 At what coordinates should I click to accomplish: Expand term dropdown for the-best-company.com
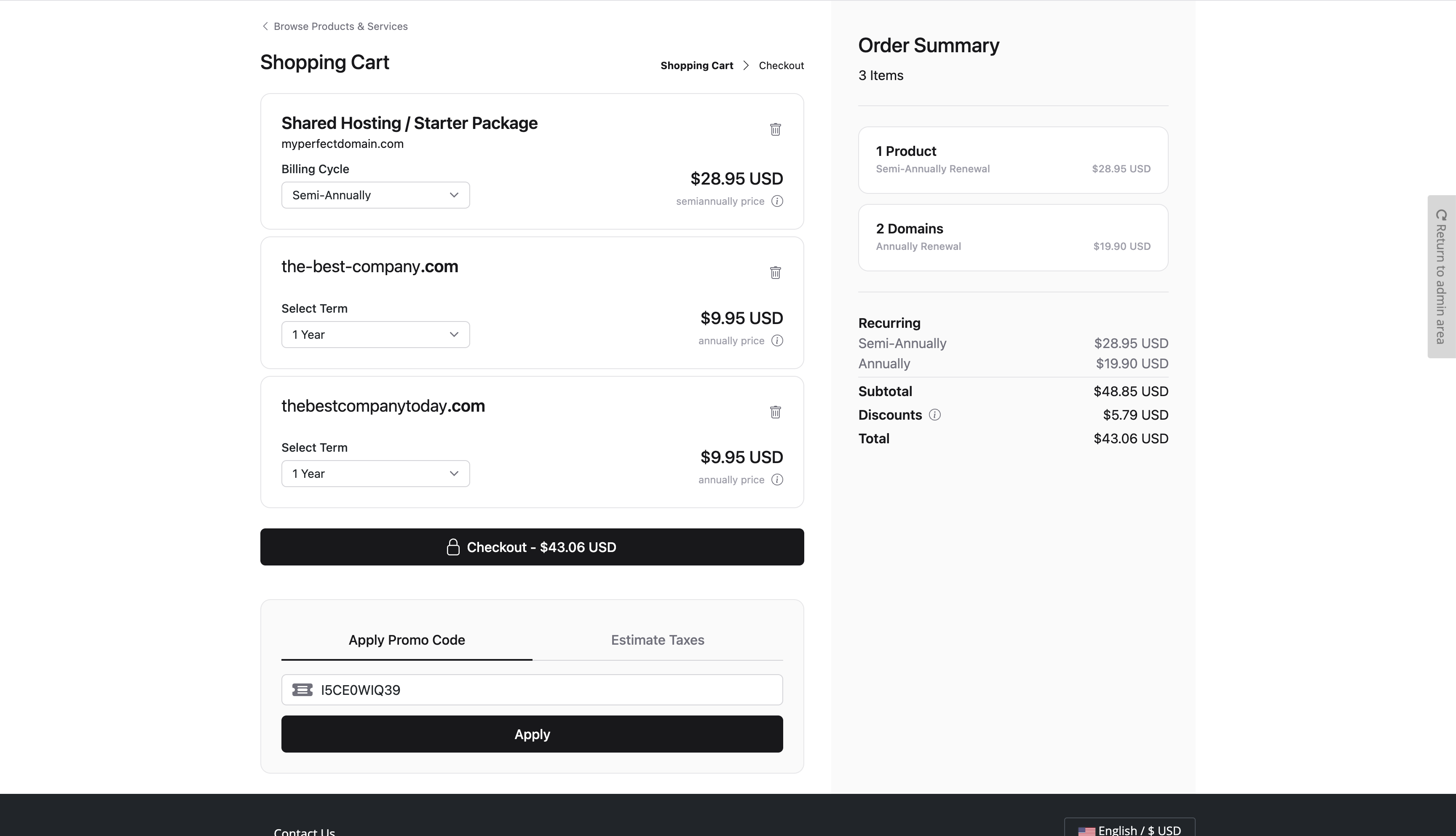point(375,335)
